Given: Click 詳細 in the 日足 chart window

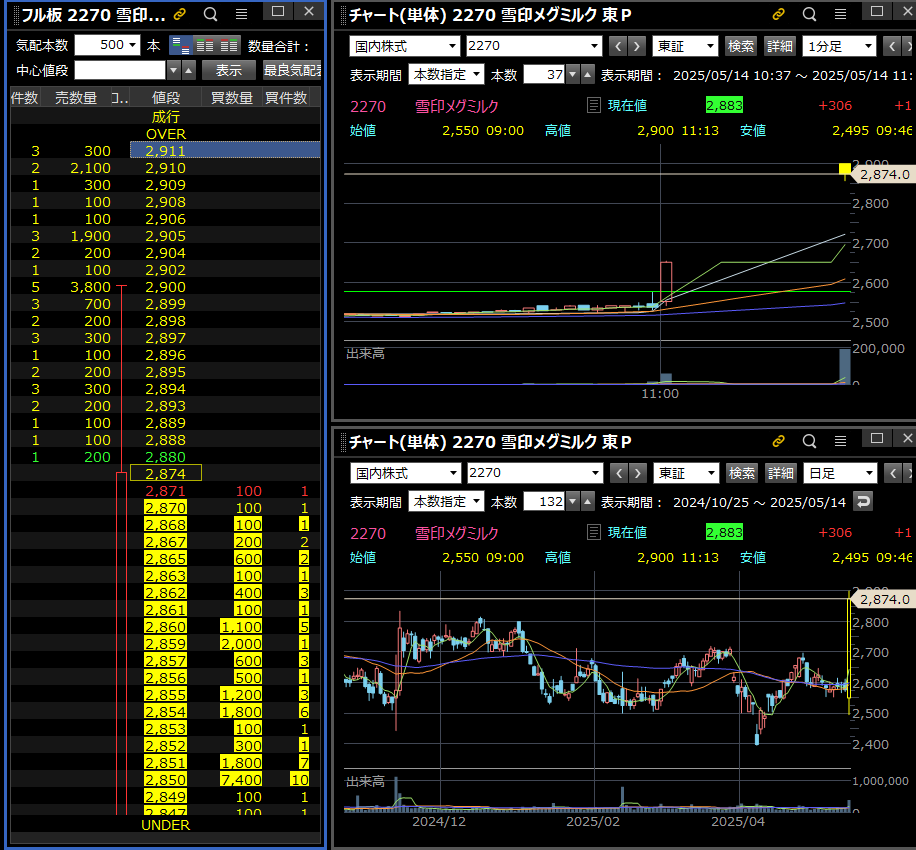Looking at the screenshot, I should click(x=780, y=473).
